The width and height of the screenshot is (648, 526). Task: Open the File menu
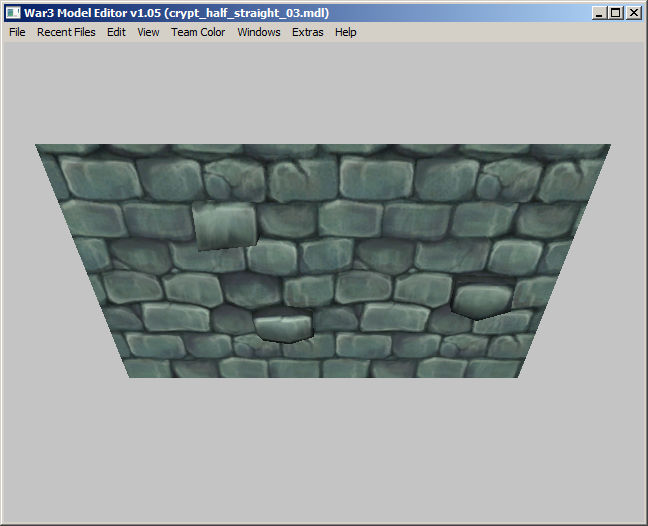click(17, 32)
